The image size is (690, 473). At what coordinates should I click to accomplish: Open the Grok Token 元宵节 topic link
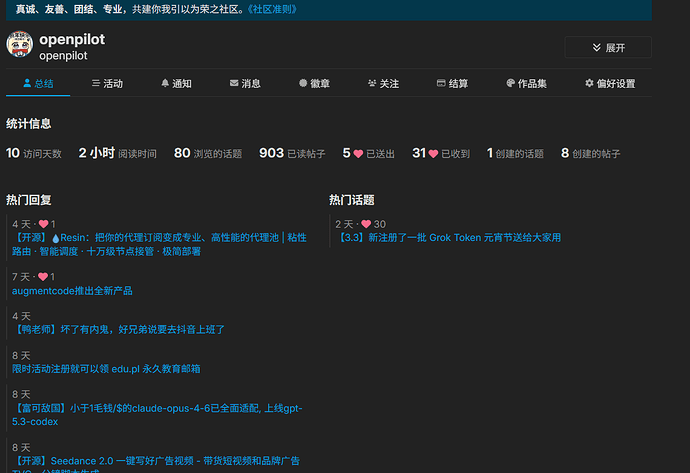coord(448,238)
